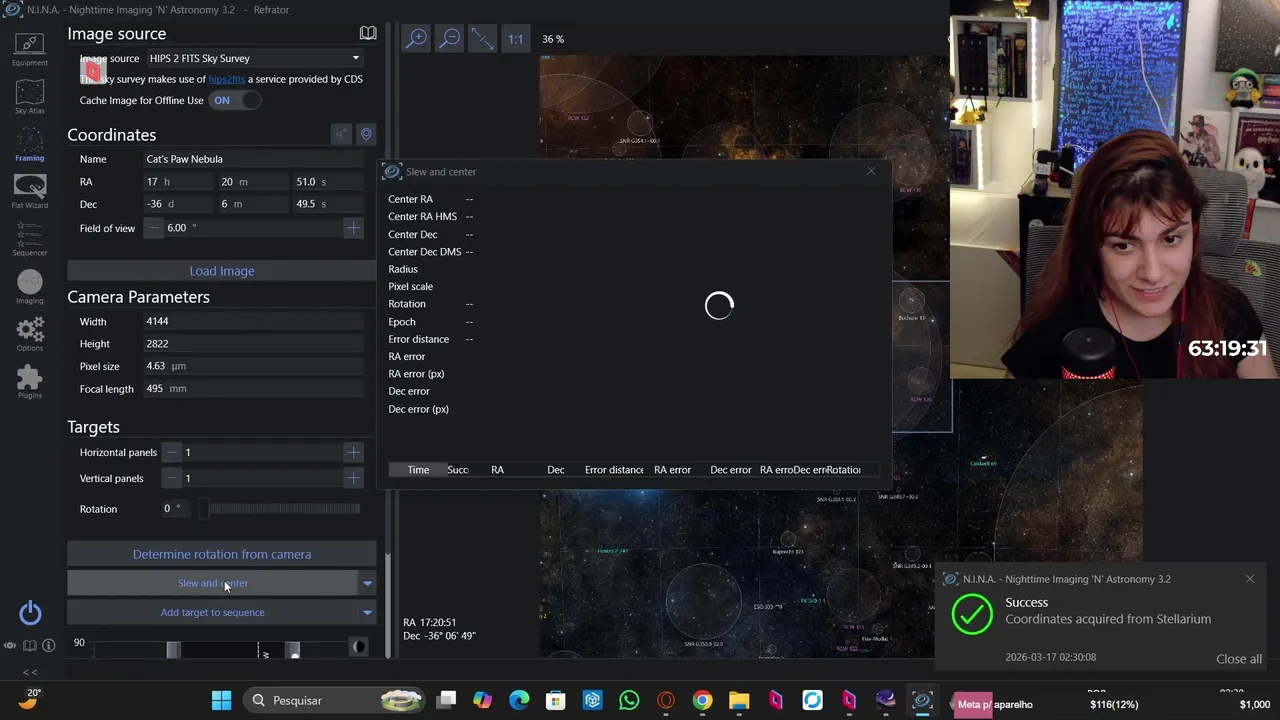Click the fit-to-view diagonal arrows icon

[482, 39]
